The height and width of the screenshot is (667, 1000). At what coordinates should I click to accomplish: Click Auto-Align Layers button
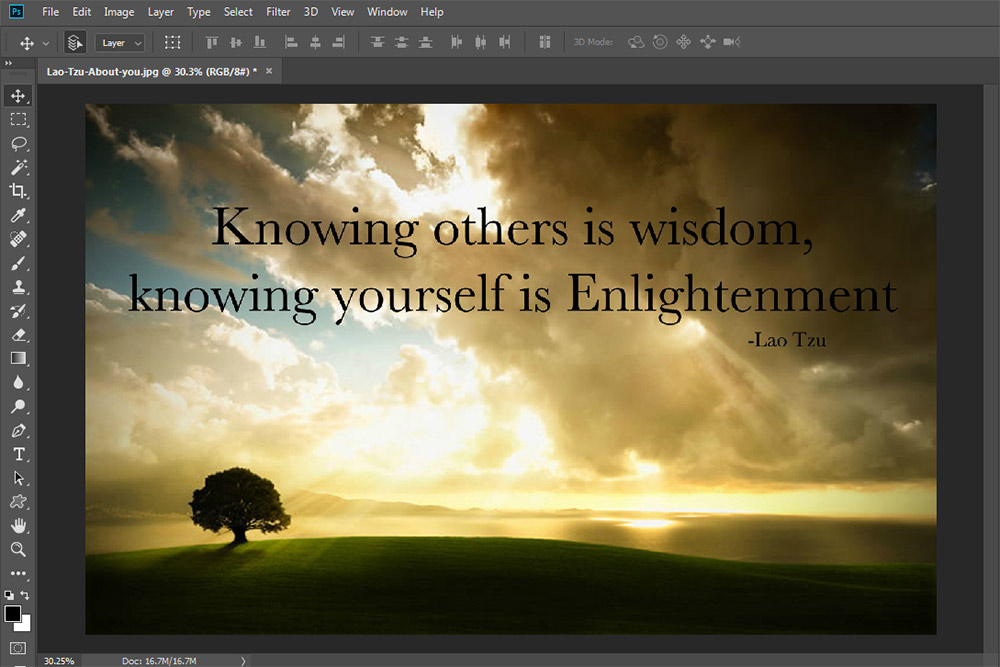tap(545, 42)
